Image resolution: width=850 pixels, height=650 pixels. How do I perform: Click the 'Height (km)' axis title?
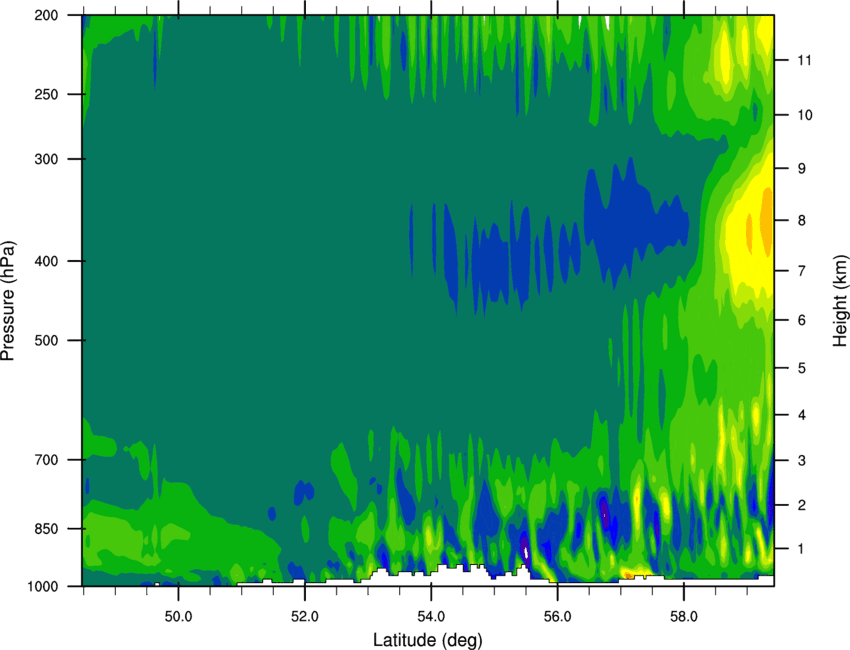pos(840,300)
